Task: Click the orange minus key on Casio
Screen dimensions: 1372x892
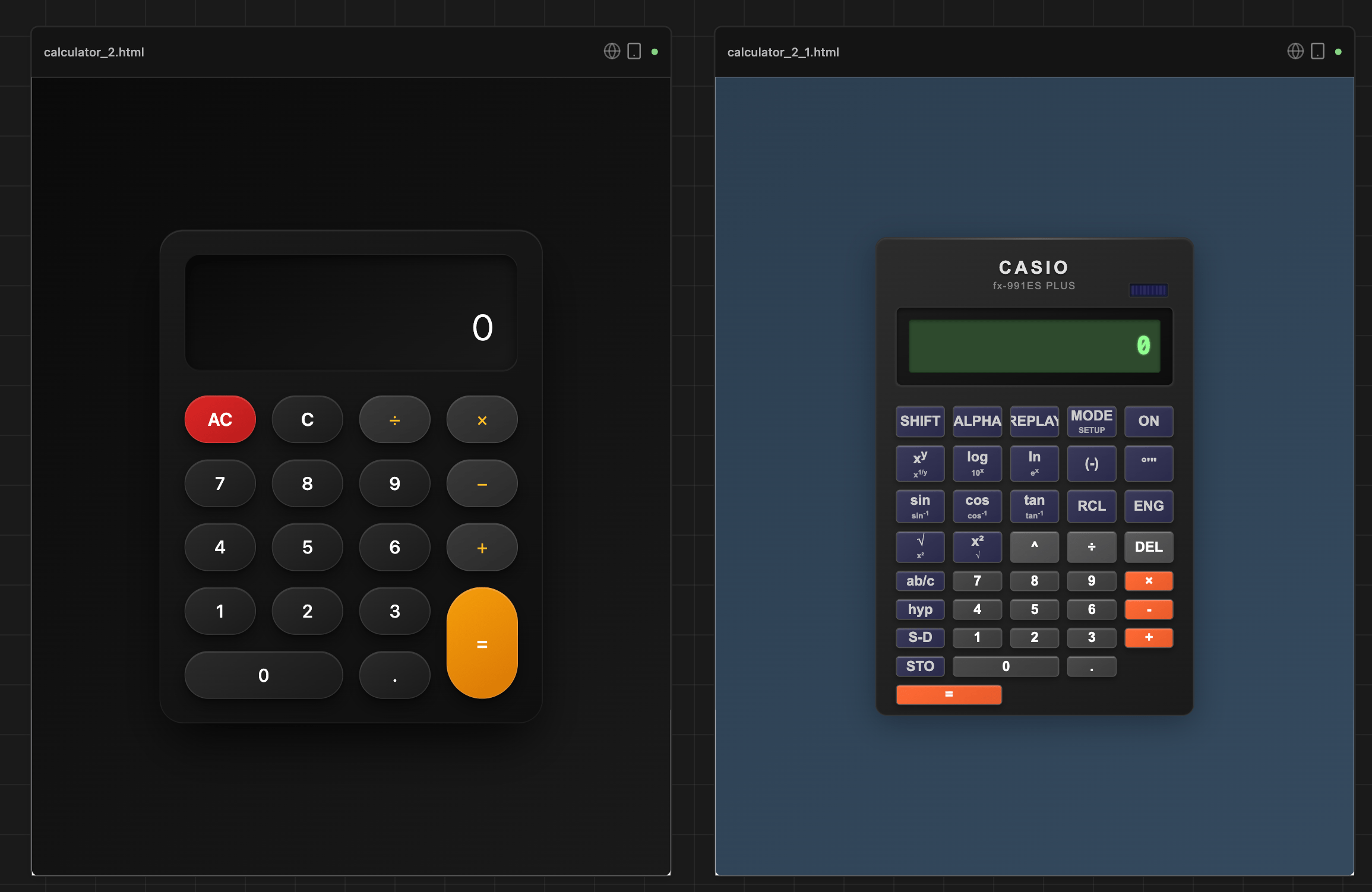Action: click(1149, 609)
